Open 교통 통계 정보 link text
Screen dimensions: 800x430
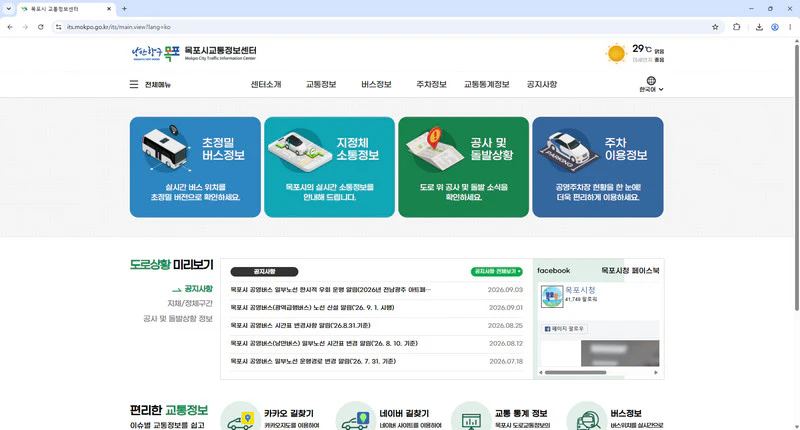[x=521, y=413]
